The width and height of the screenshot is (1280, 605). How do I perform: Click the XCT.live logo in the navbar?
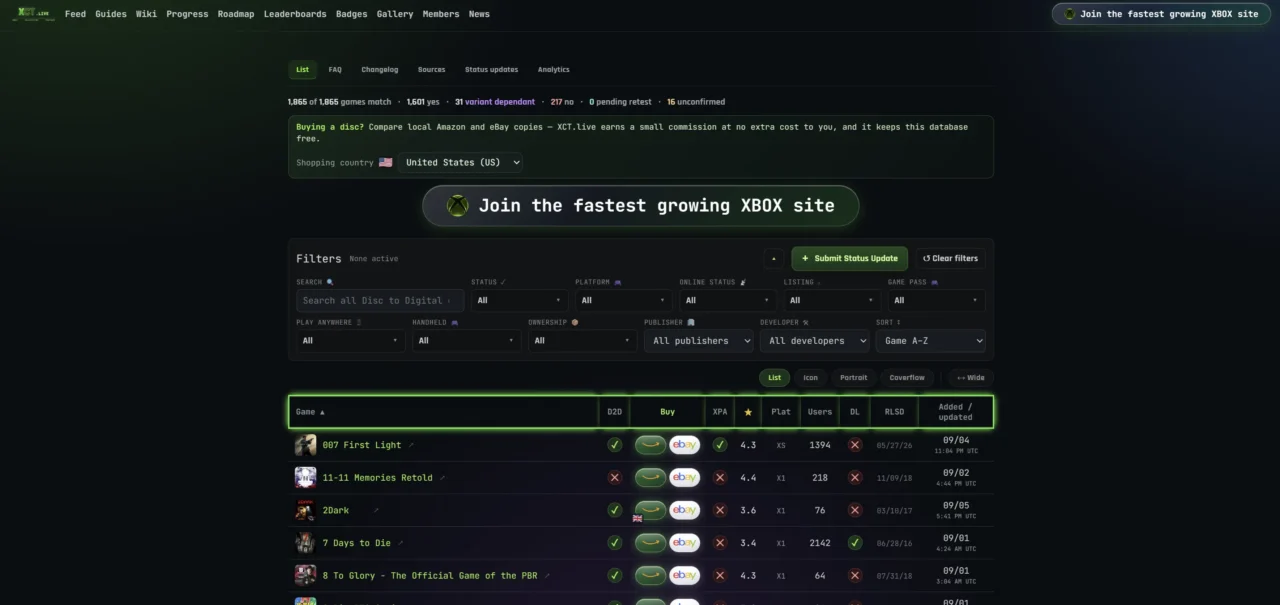[x=33, y=14]
